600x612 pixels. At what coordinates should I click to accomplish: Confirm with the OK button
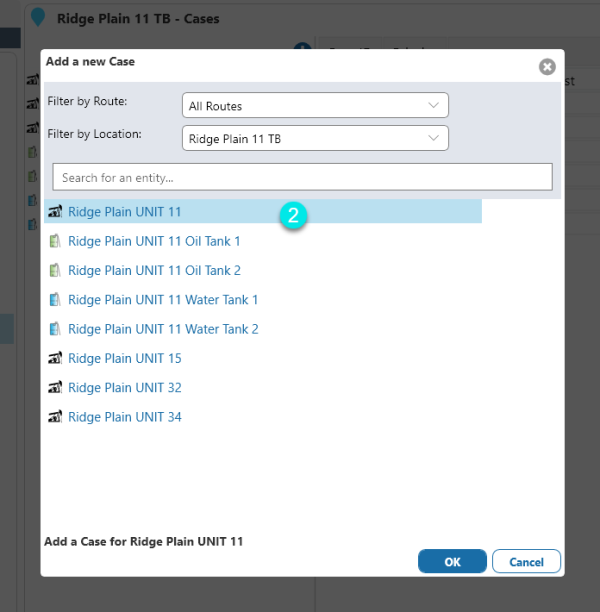click(x=452, y=561)
